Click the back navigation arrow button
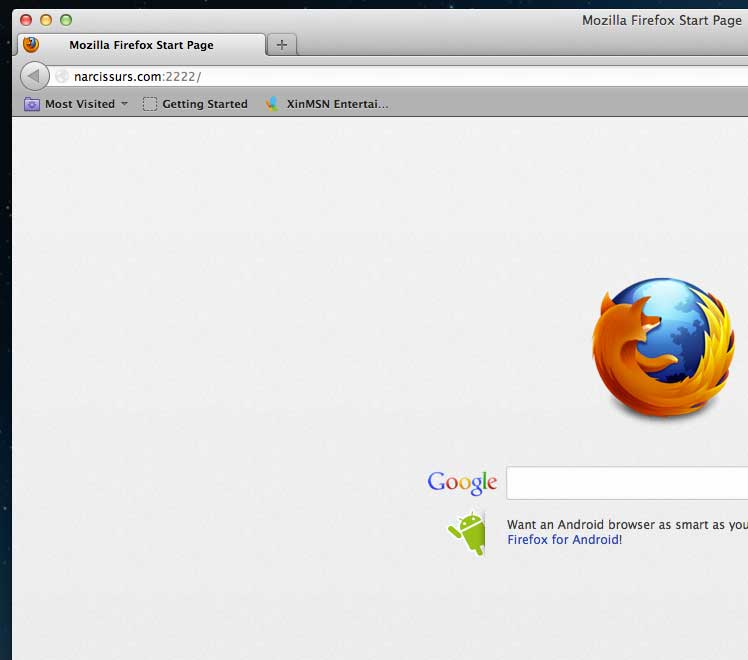Screen dimensions: 748x660 click(x=34, y=76)
